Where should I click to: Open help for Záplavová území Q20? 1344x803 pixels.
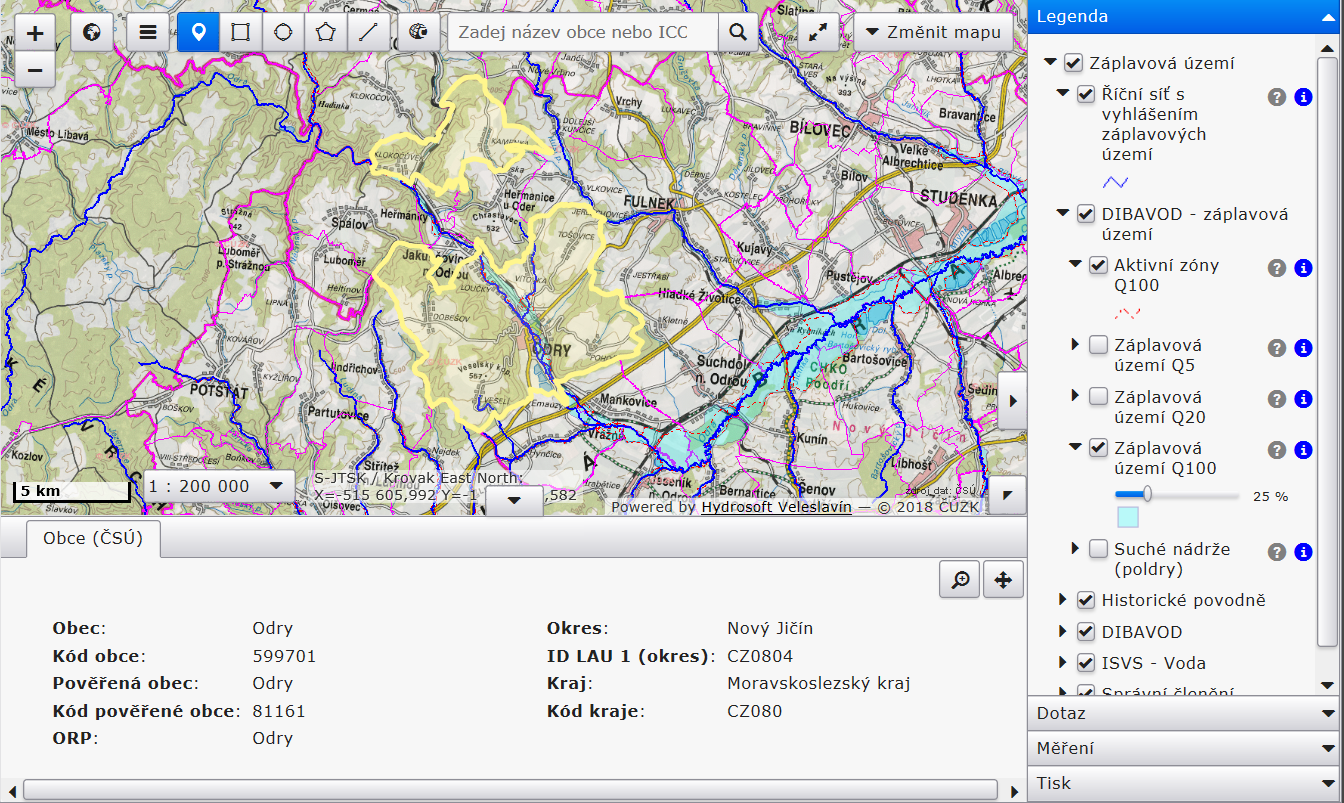pyautogui.click(x=1276, y=399)
